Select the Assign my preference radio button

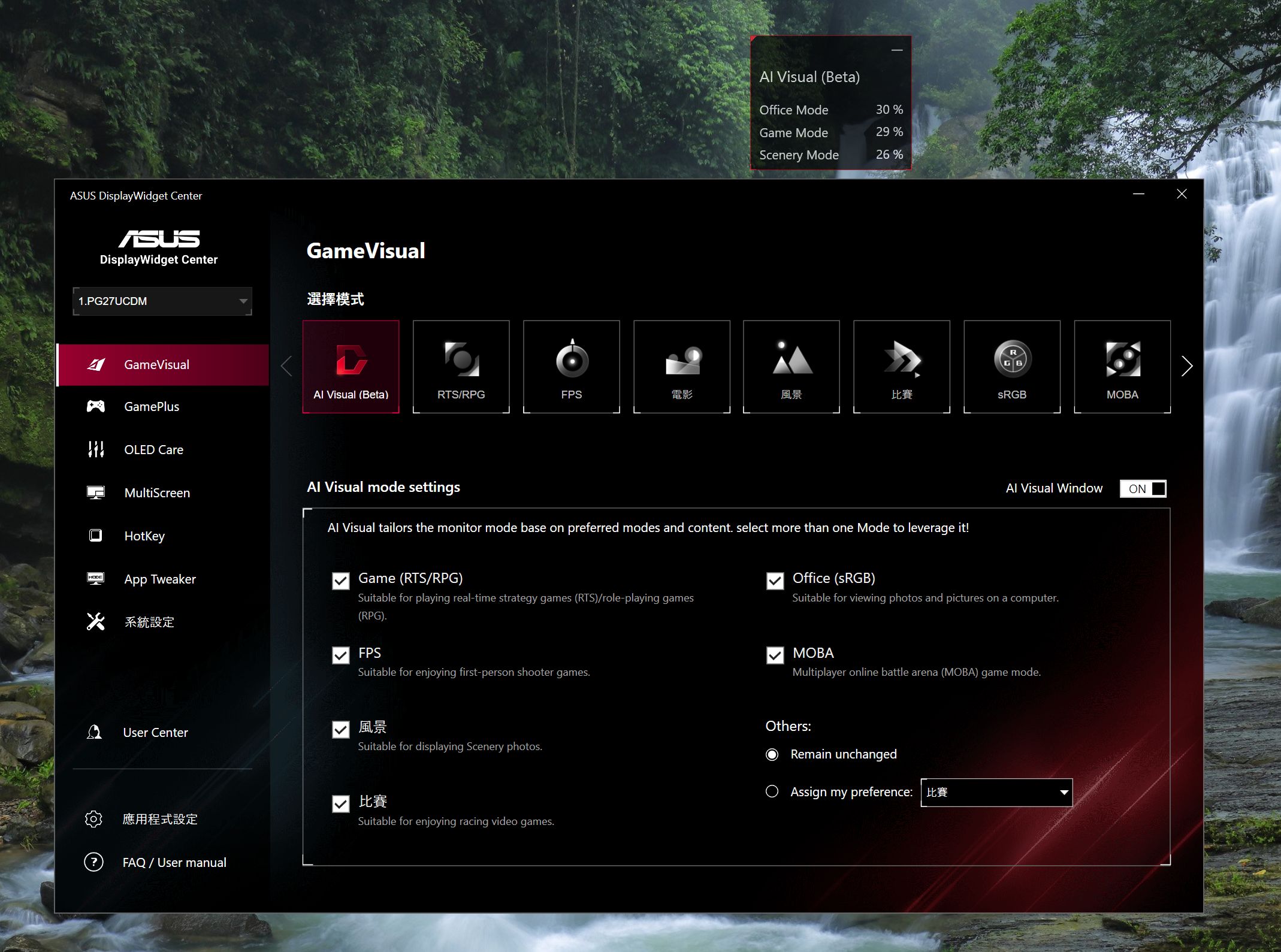pyautogui.click(x=772, y=791)
